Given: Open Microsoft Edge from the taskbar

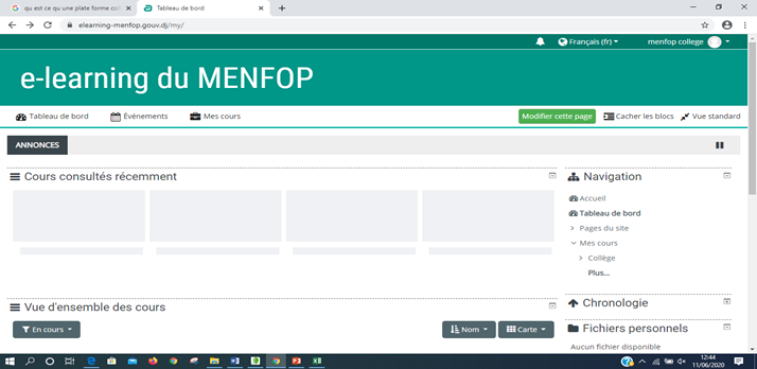Looking at the screenshot, I should pyautogui.click(x=91, y=361).
